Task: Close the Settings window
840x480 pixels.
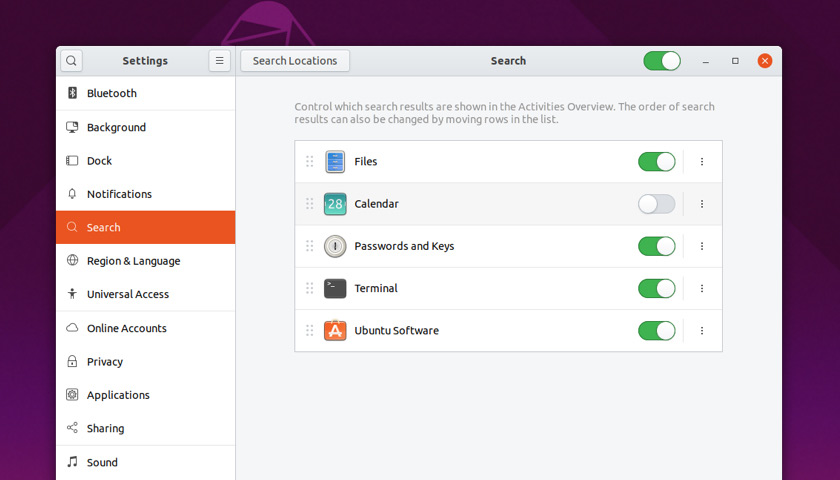Action: [x=765, y=61]
